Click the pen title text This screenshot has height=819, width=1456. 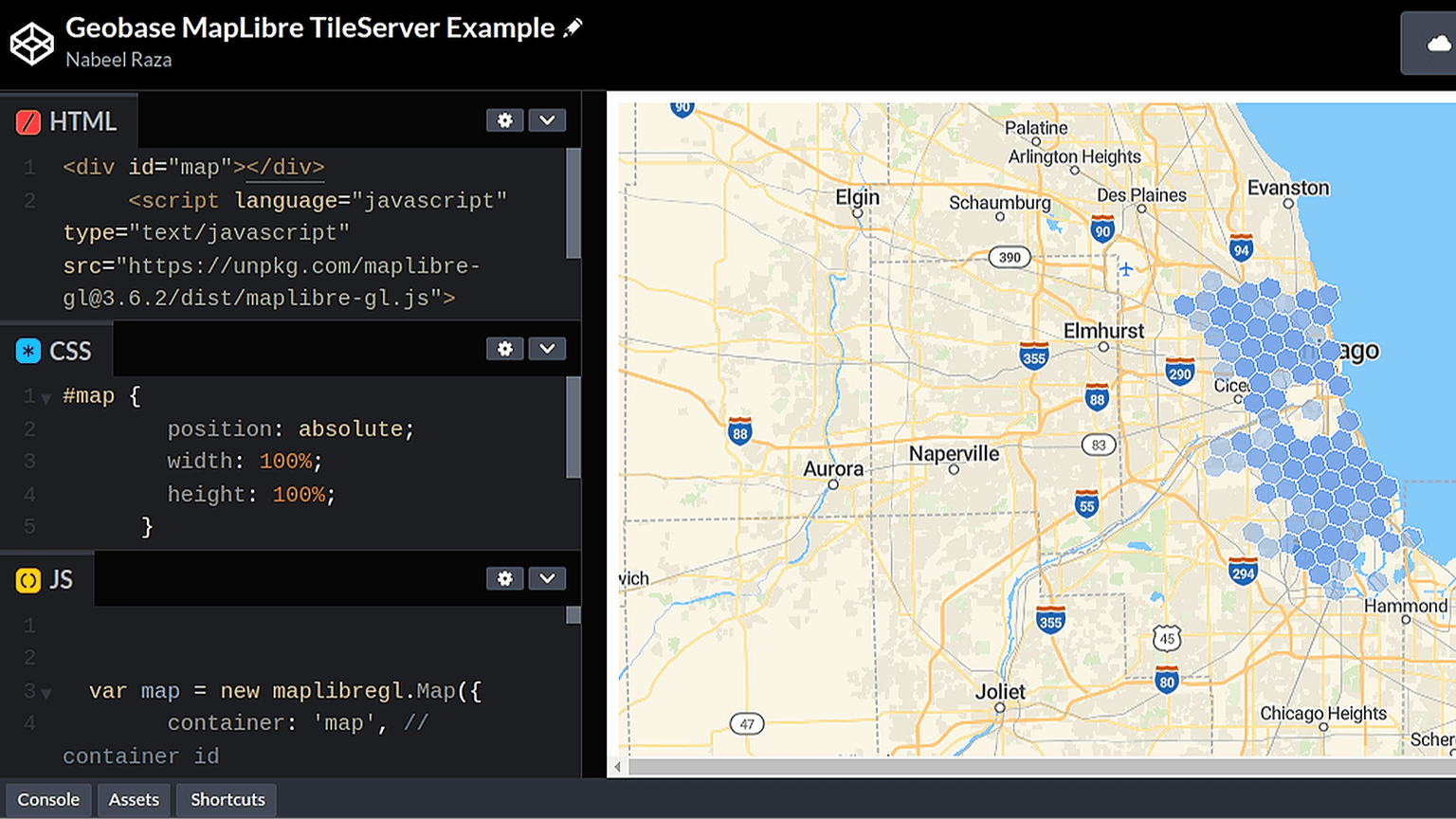click(x=310, y=27)
